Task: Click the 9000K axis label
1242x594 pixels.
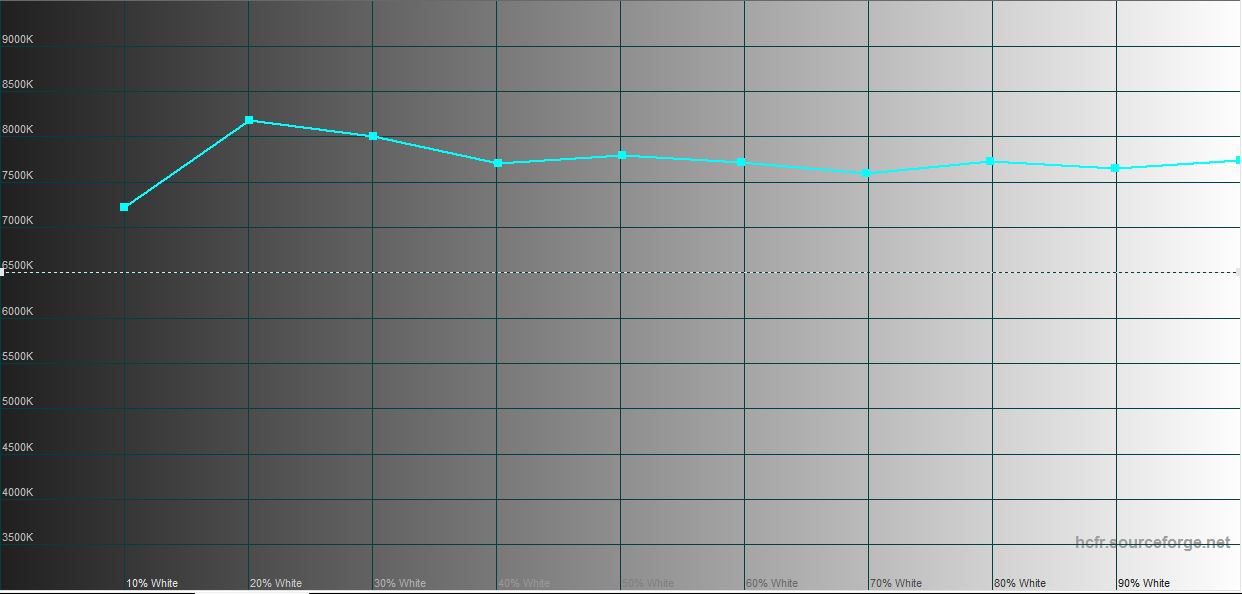Action: point(17,40)
